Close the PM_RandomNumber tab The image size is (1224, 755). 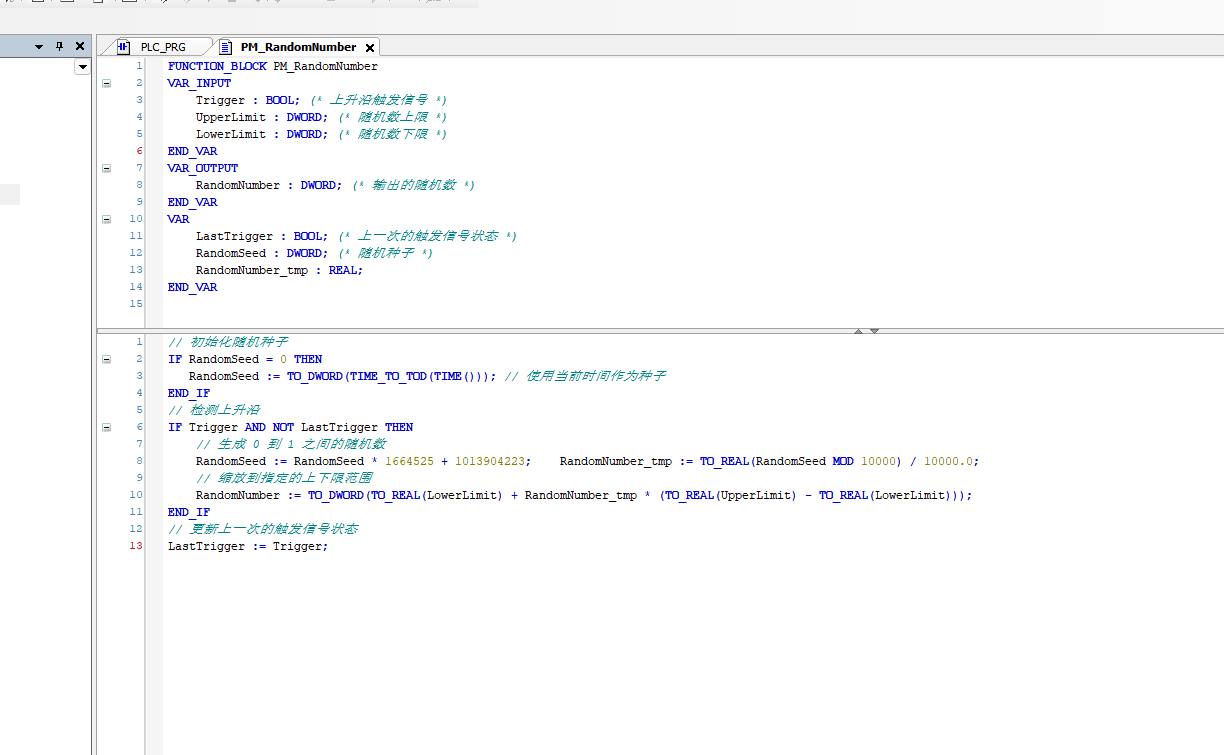[x=369, y=47]
